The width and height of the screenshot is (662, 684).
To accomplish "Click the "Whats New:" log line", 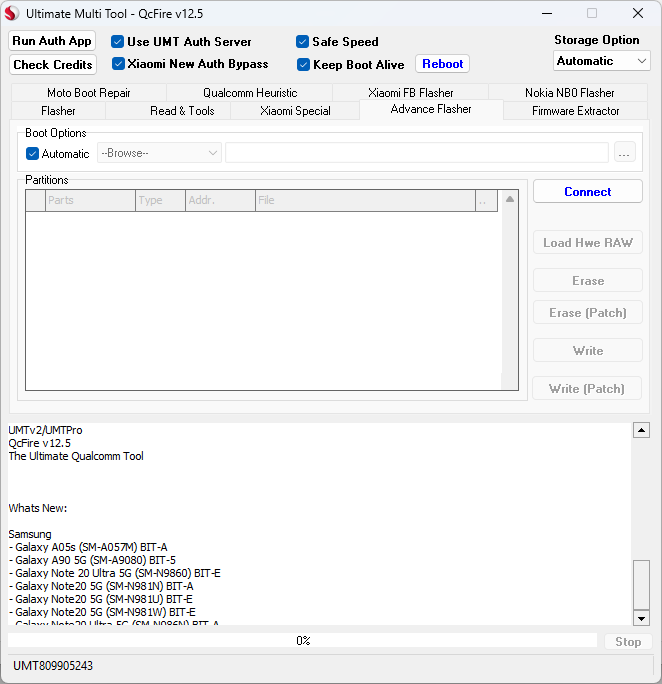I will point(38,508).
